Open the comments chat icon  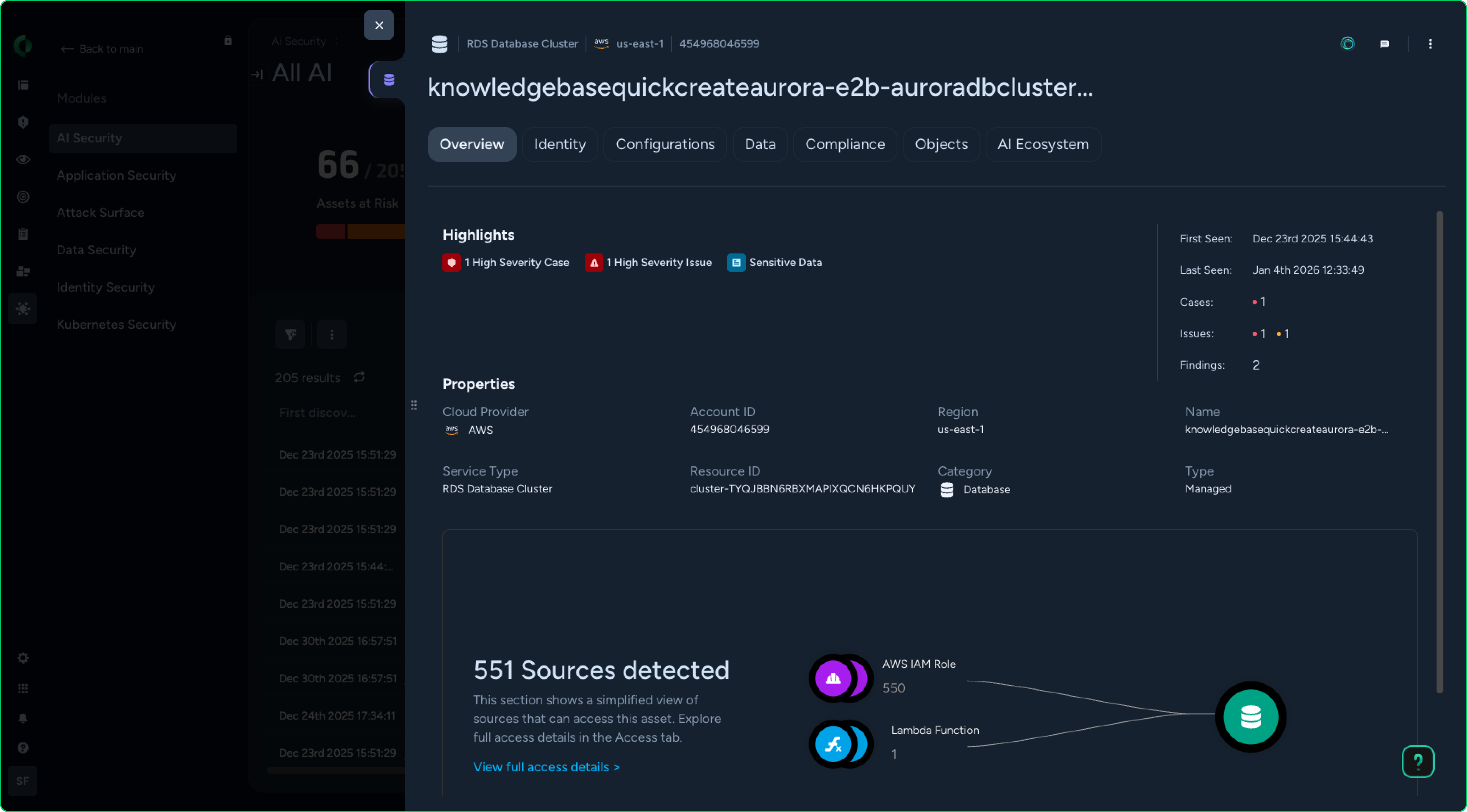pos(1385,44)
